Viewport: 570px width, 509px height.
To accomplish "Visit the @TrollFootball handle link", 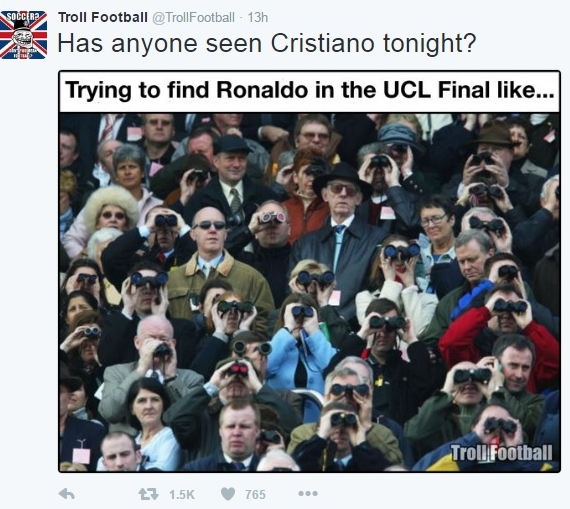I will click(x=193, y=17).
